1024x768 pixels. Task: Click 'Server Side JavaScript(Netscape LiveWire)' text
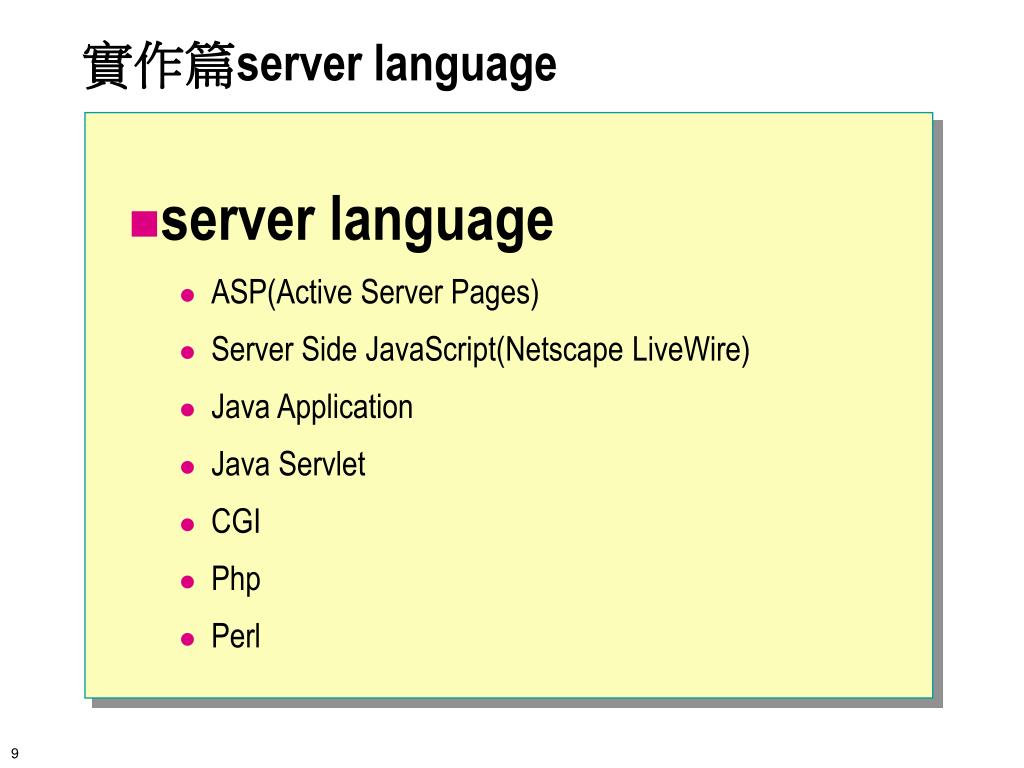(480, 350)
